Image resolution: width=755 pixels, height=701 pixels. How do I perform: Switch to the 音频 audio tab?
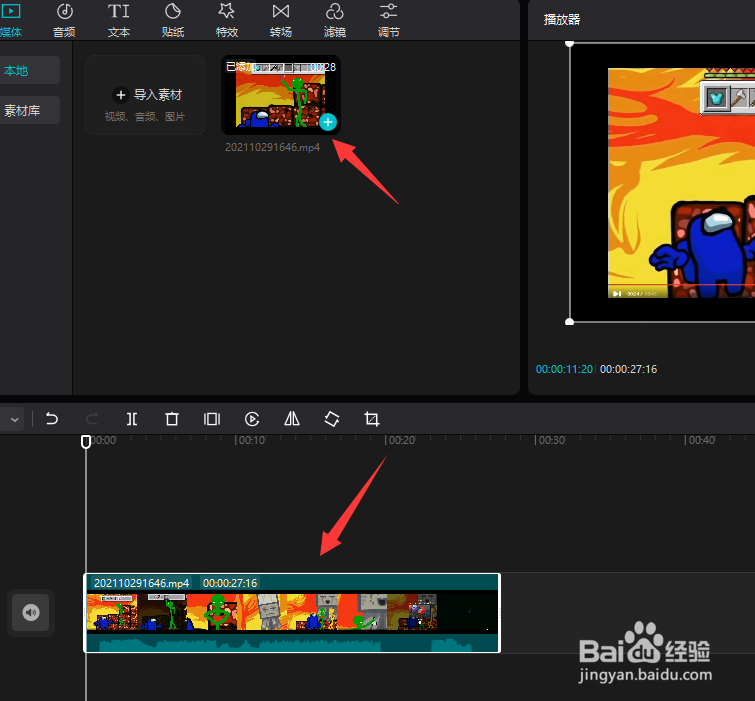pos(64,20)
